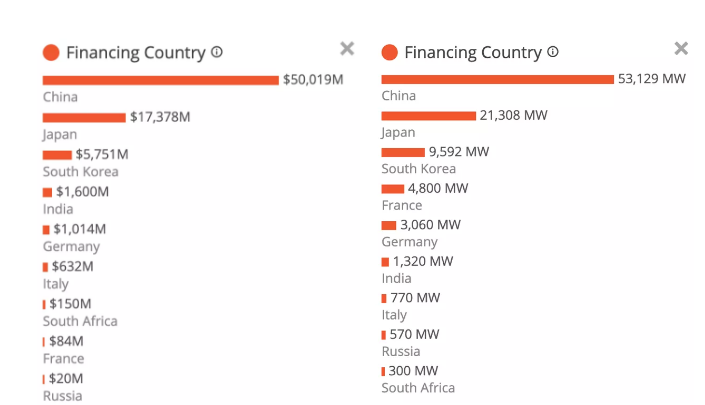Click the Japan $17,378M bar
705x405 pixels.
click(84, 117)
